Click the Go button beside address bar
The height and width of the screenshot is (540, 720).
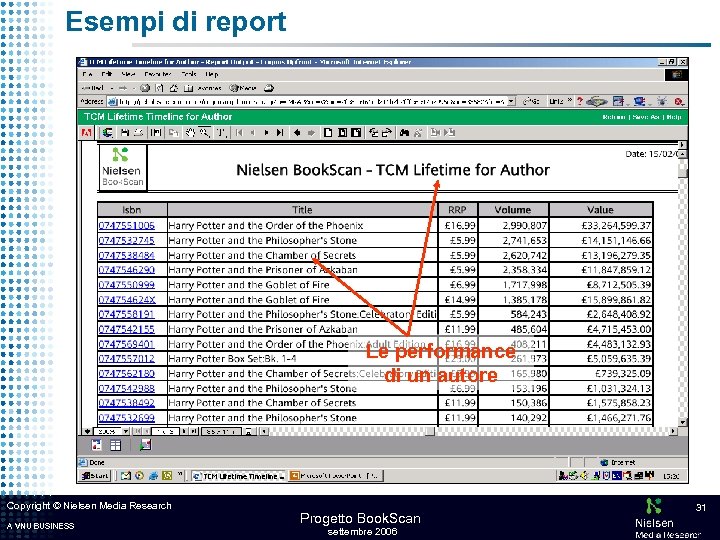coord(531,101)
